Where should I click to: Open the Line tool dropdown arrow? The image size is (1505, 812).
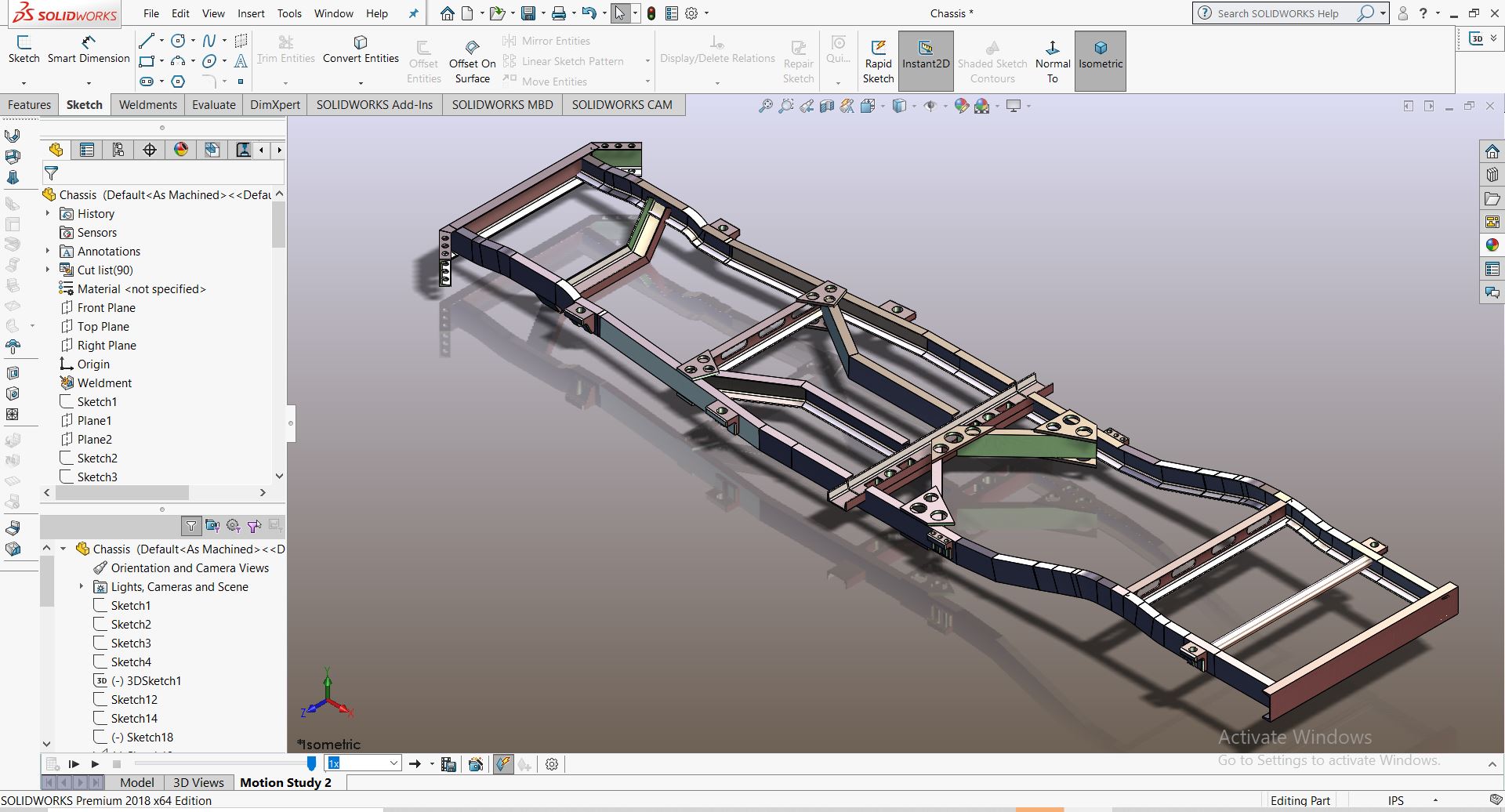click(161, 41)
